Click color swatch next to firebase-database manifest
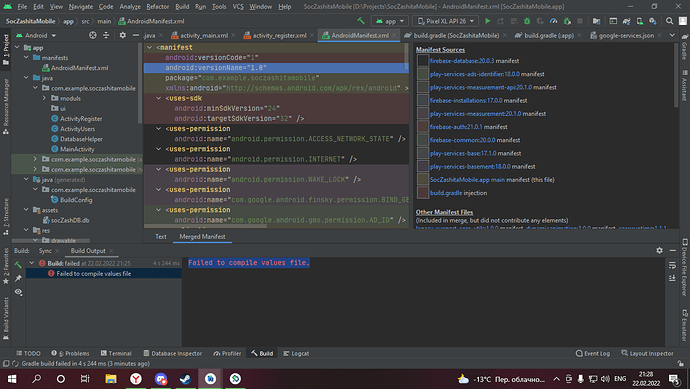The height and width of the screenshot is (389, 690). point(422,61)
